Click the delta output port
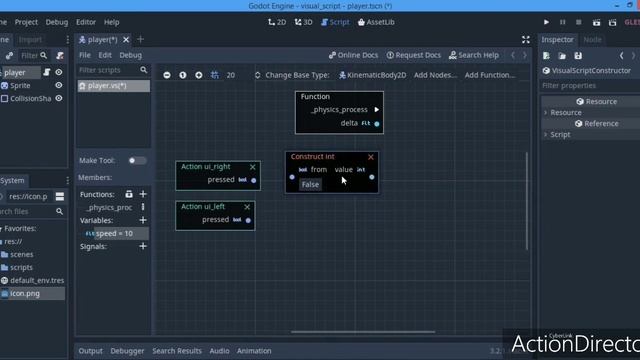 point(377,124)
